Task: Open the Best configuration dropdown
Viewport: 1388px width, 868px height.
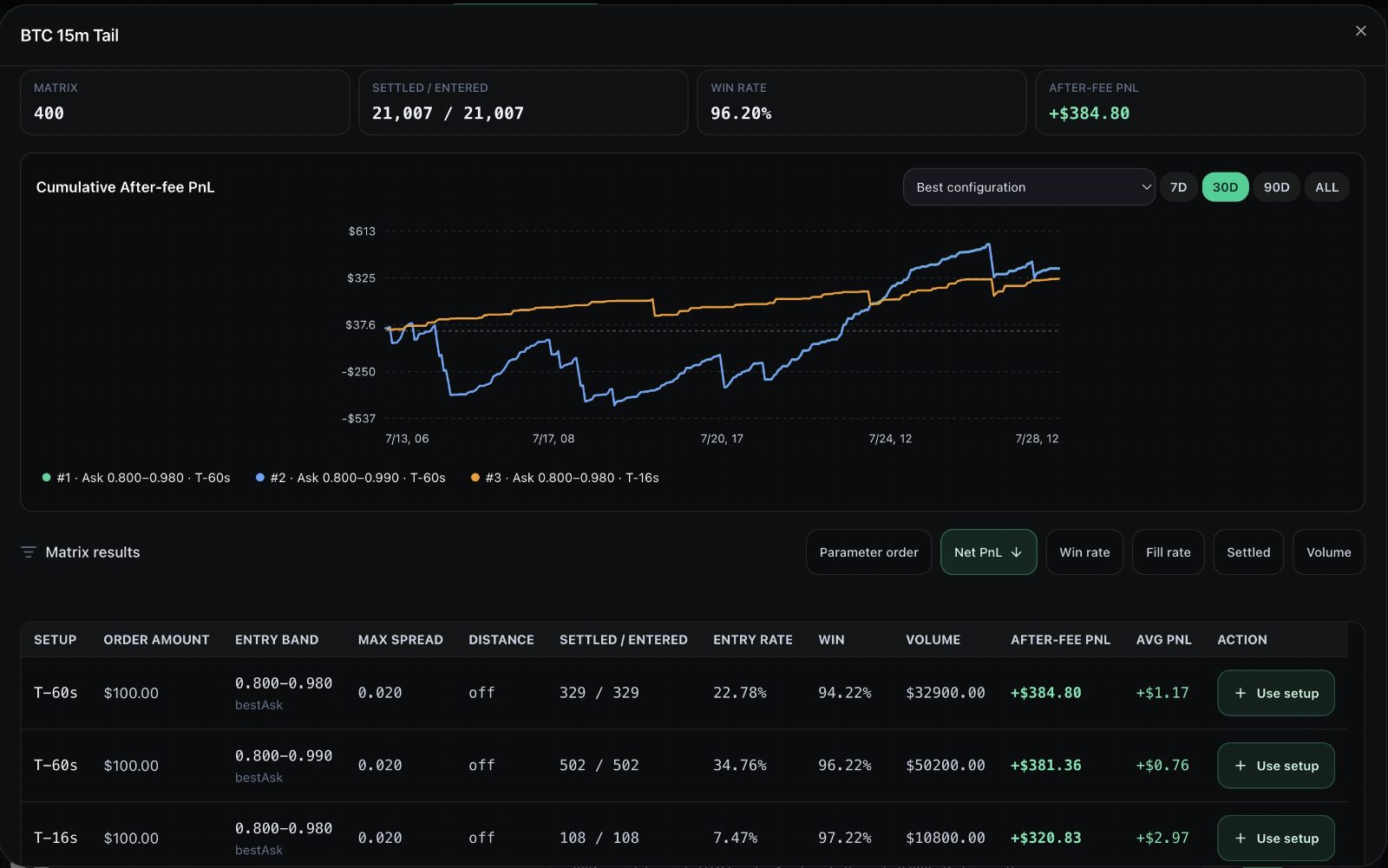Action: click(x=1029, y=187)
